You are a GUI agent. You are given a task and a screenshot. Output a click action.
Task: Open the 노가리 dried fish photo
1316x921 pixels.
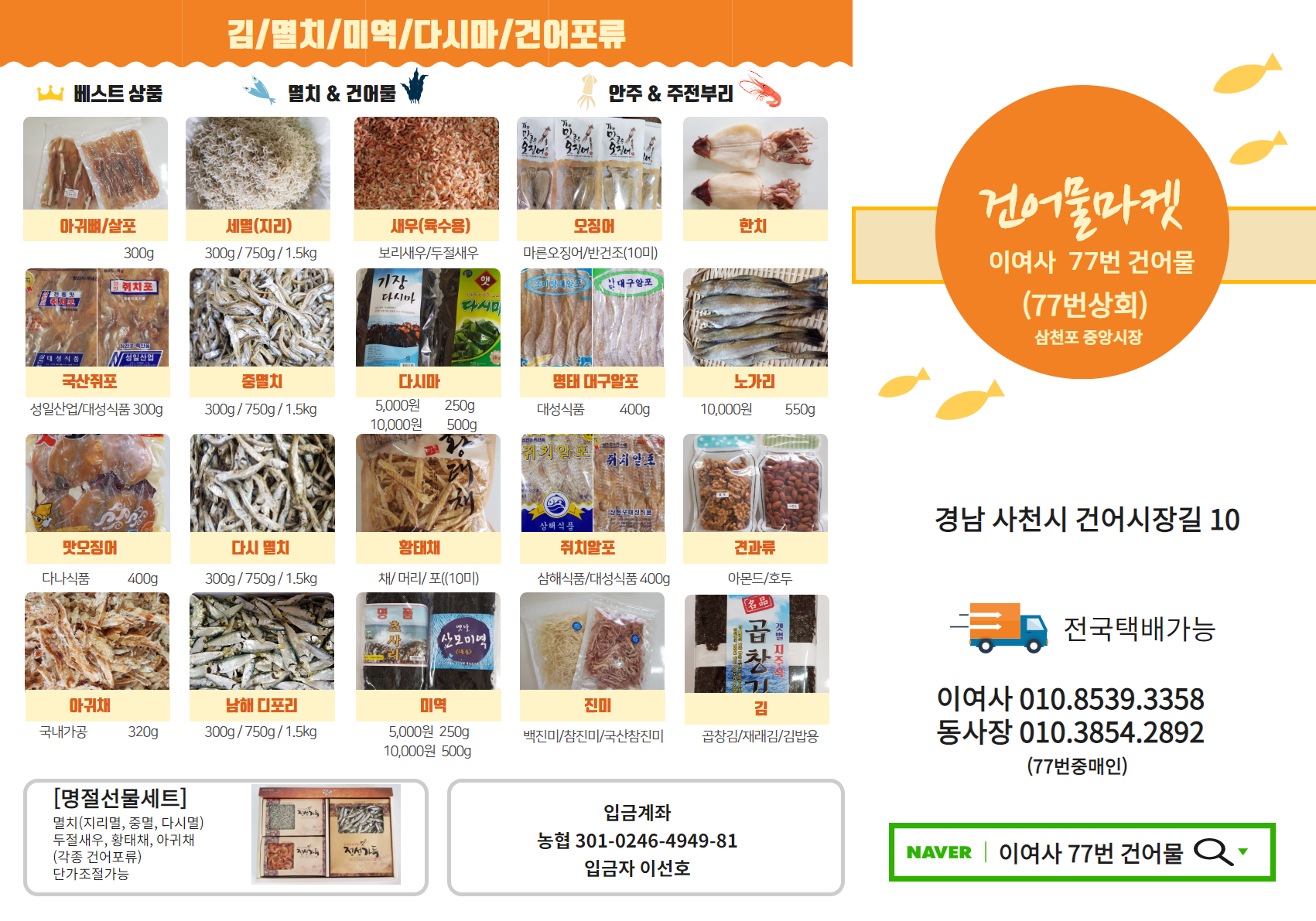coord(755,317)
